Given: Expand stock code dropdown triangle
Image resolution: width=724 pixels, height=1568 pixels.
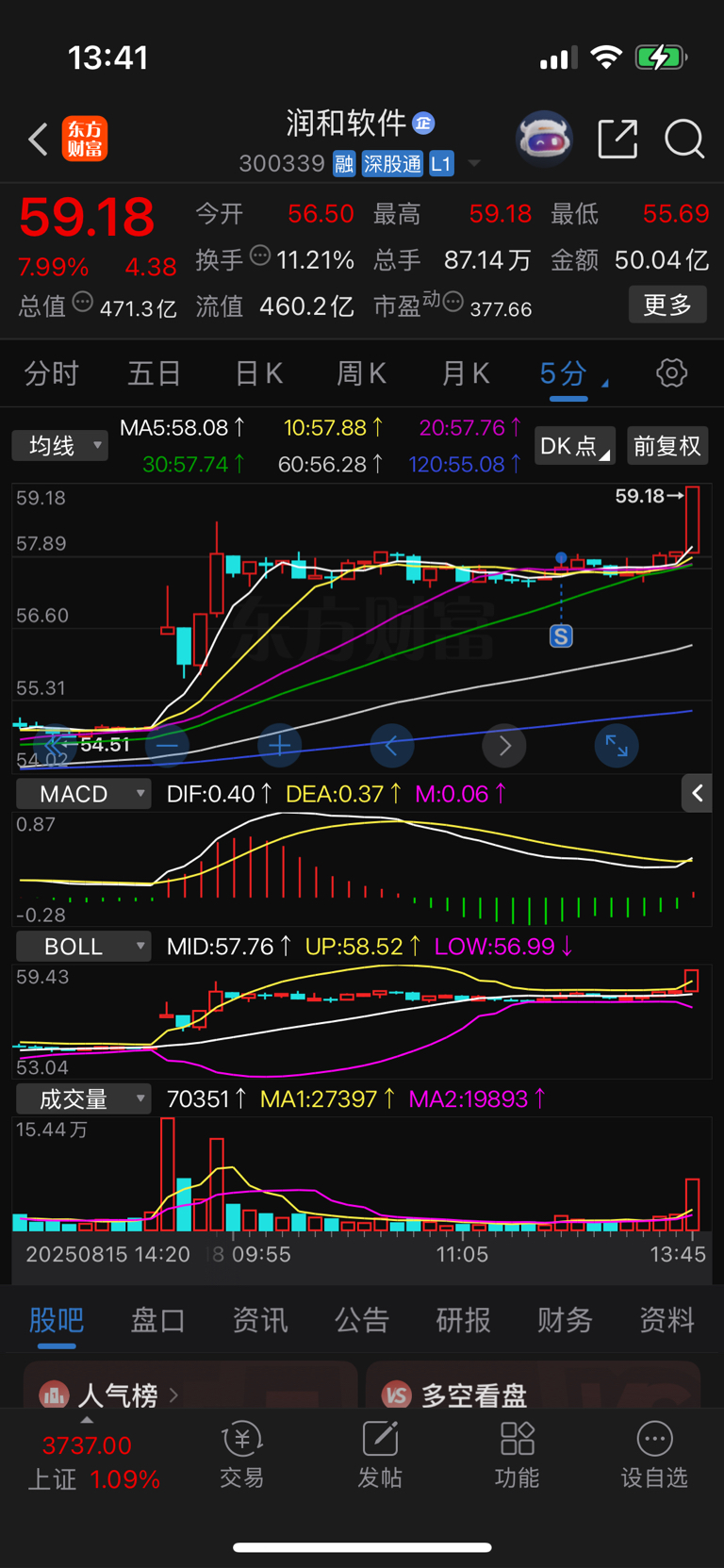Looking at the screenshot, I should (x=474, y=164).
